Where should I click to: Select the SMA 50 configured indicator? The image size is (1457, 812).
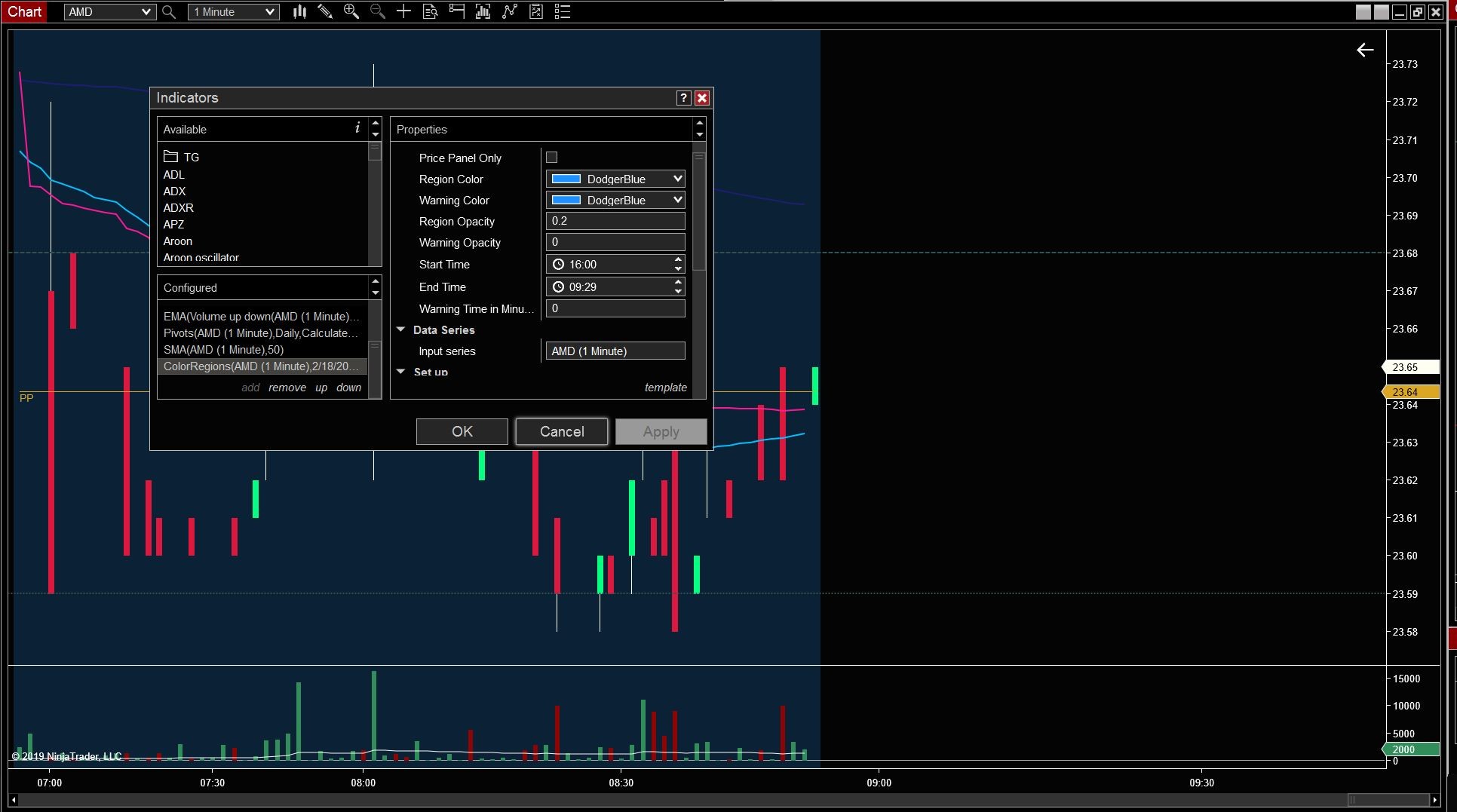[x=262, y=350]
